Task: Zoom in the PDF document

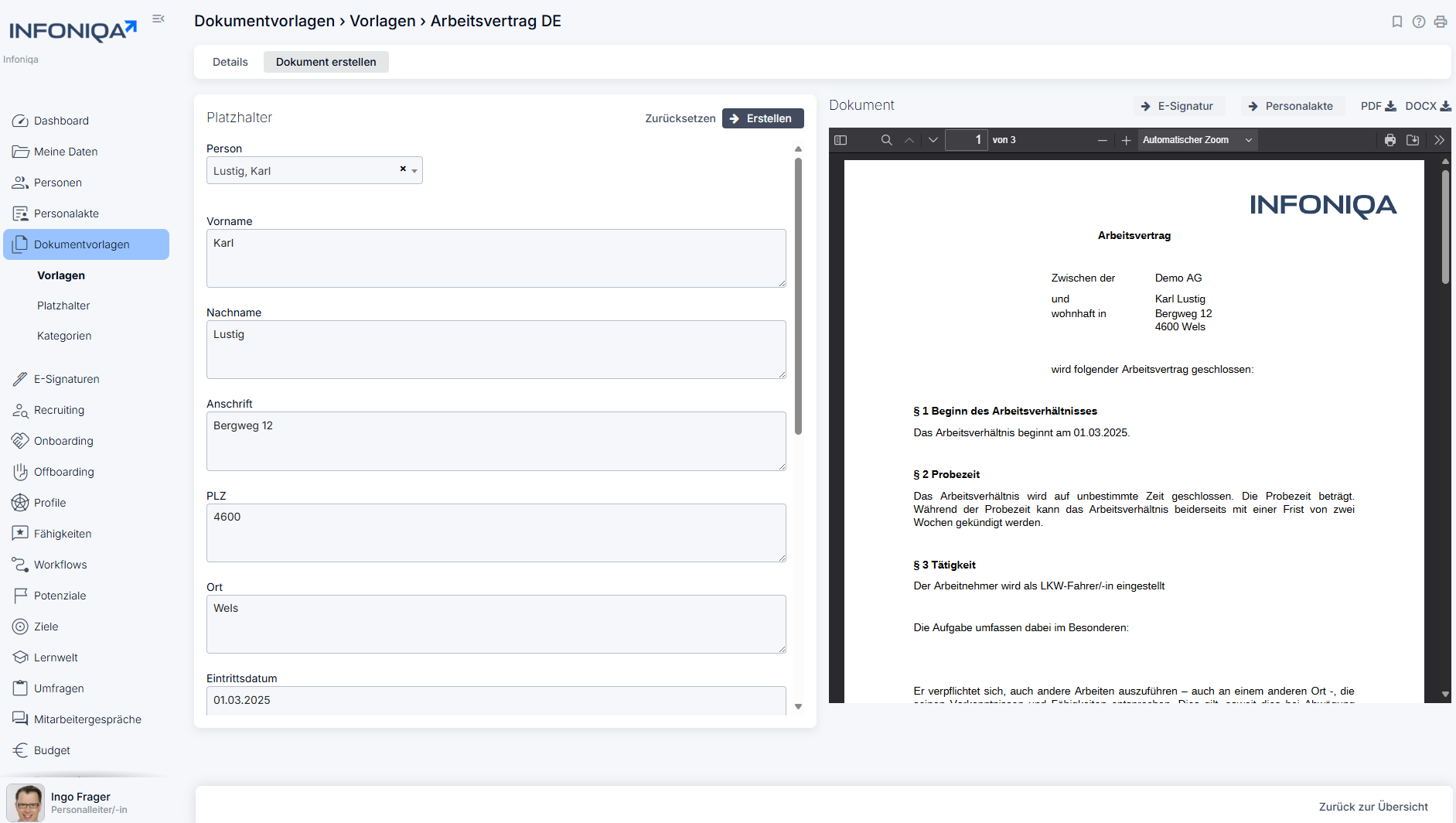Action: [1126, 140]
